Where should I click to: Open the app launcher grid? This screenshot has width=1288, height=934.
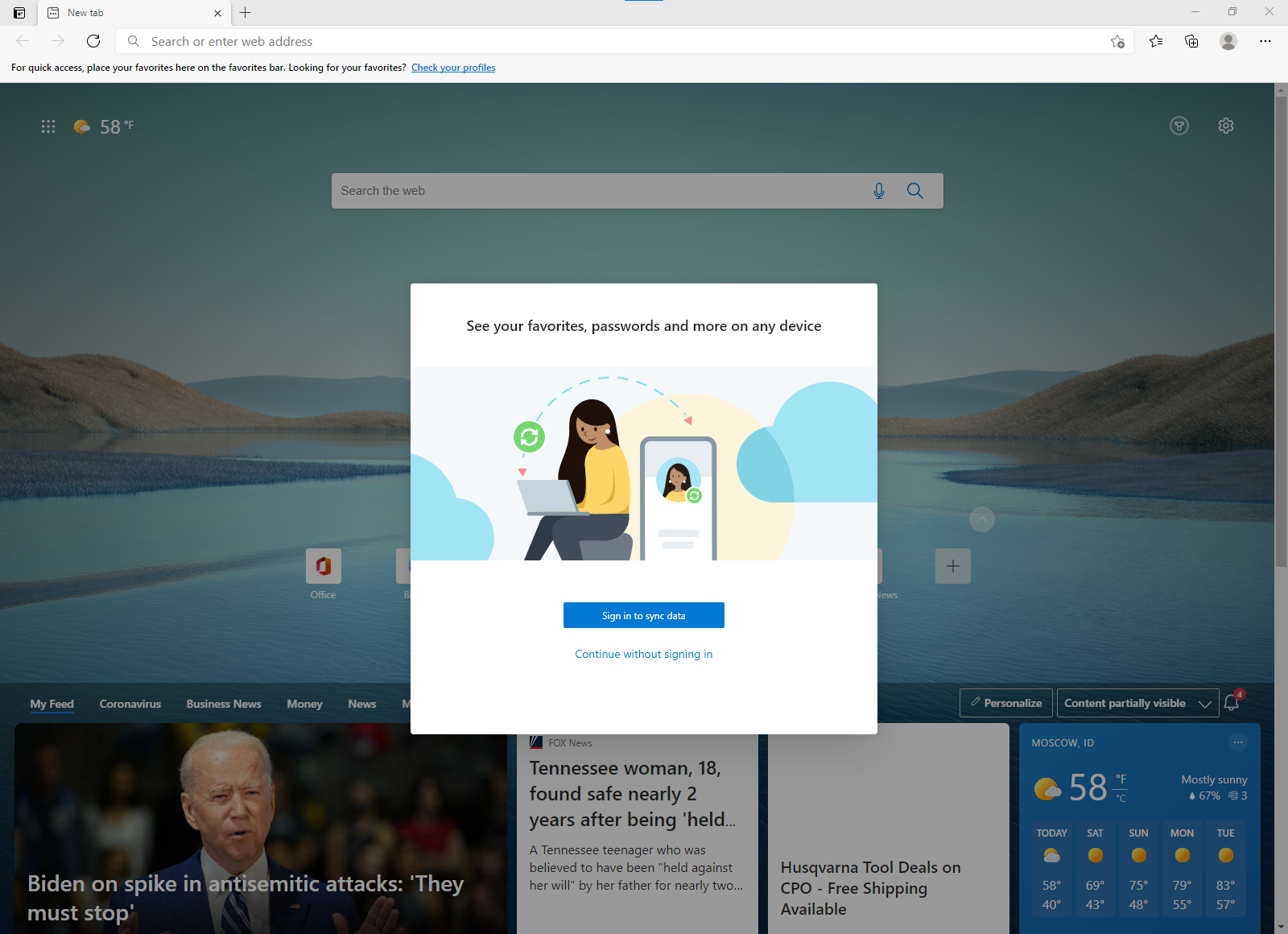[x=47, y=126]
